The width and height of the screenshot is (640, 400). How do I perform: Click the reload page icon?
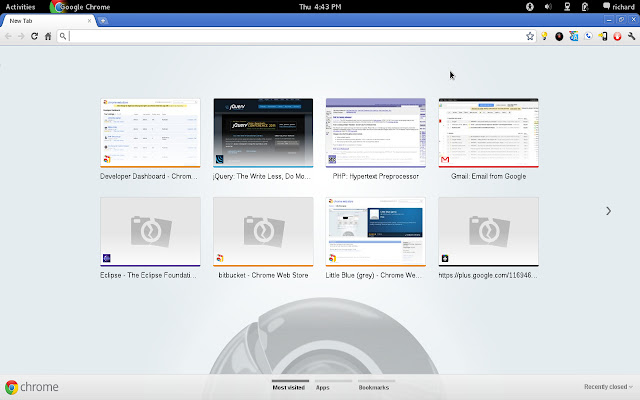point(35,36)
